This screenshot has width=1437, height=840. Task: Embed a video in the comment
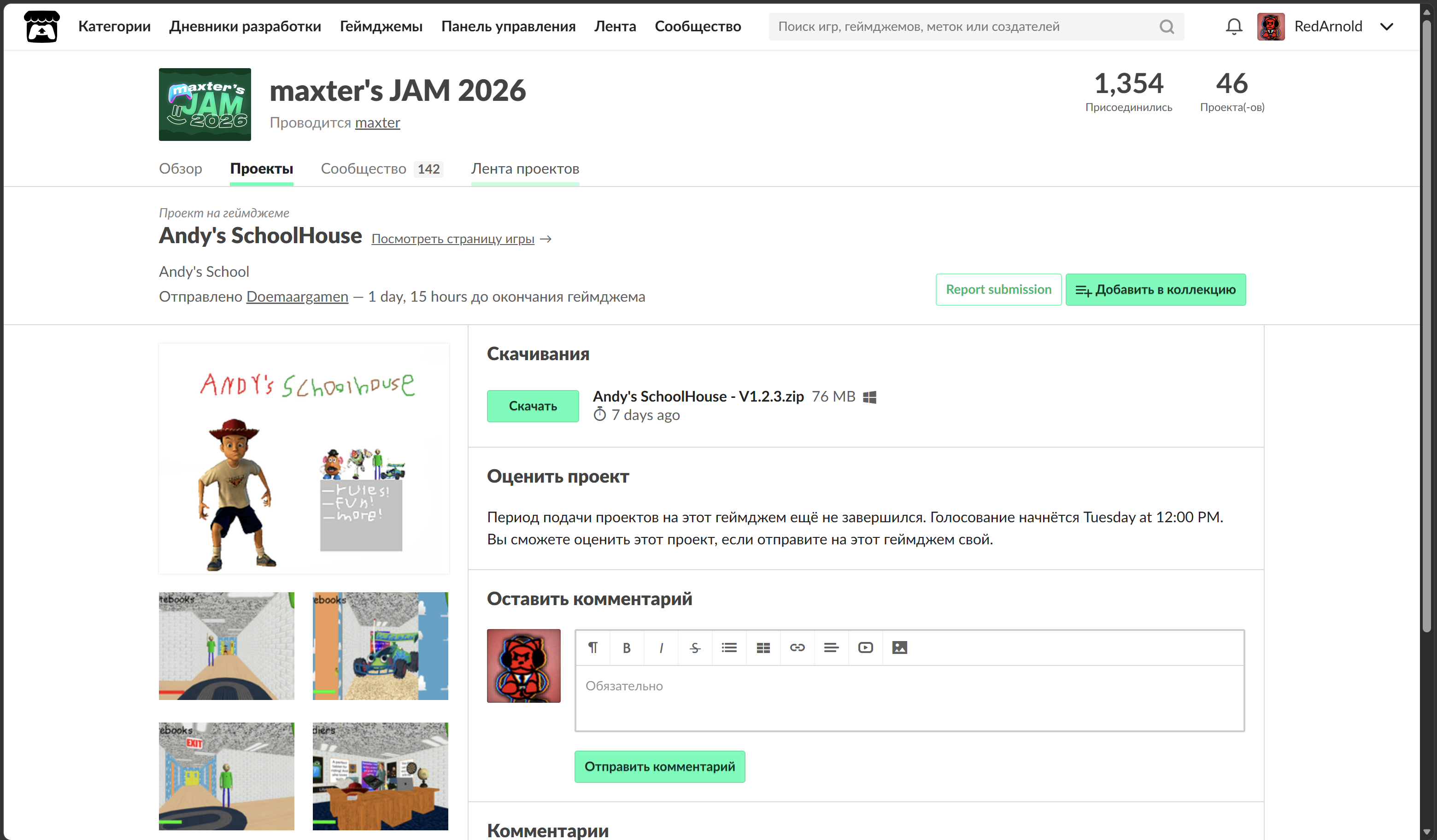click(866, 647)
